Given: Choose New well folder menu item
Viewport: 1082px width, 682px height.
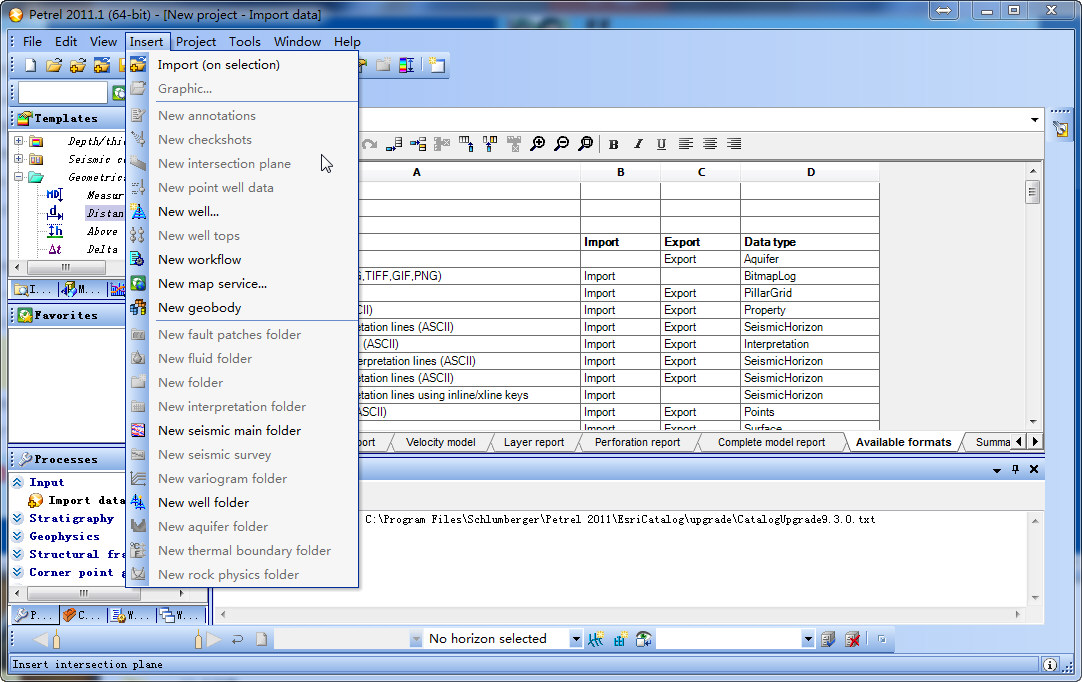Looking at the screenshot, I should click(x=242, y=503).
